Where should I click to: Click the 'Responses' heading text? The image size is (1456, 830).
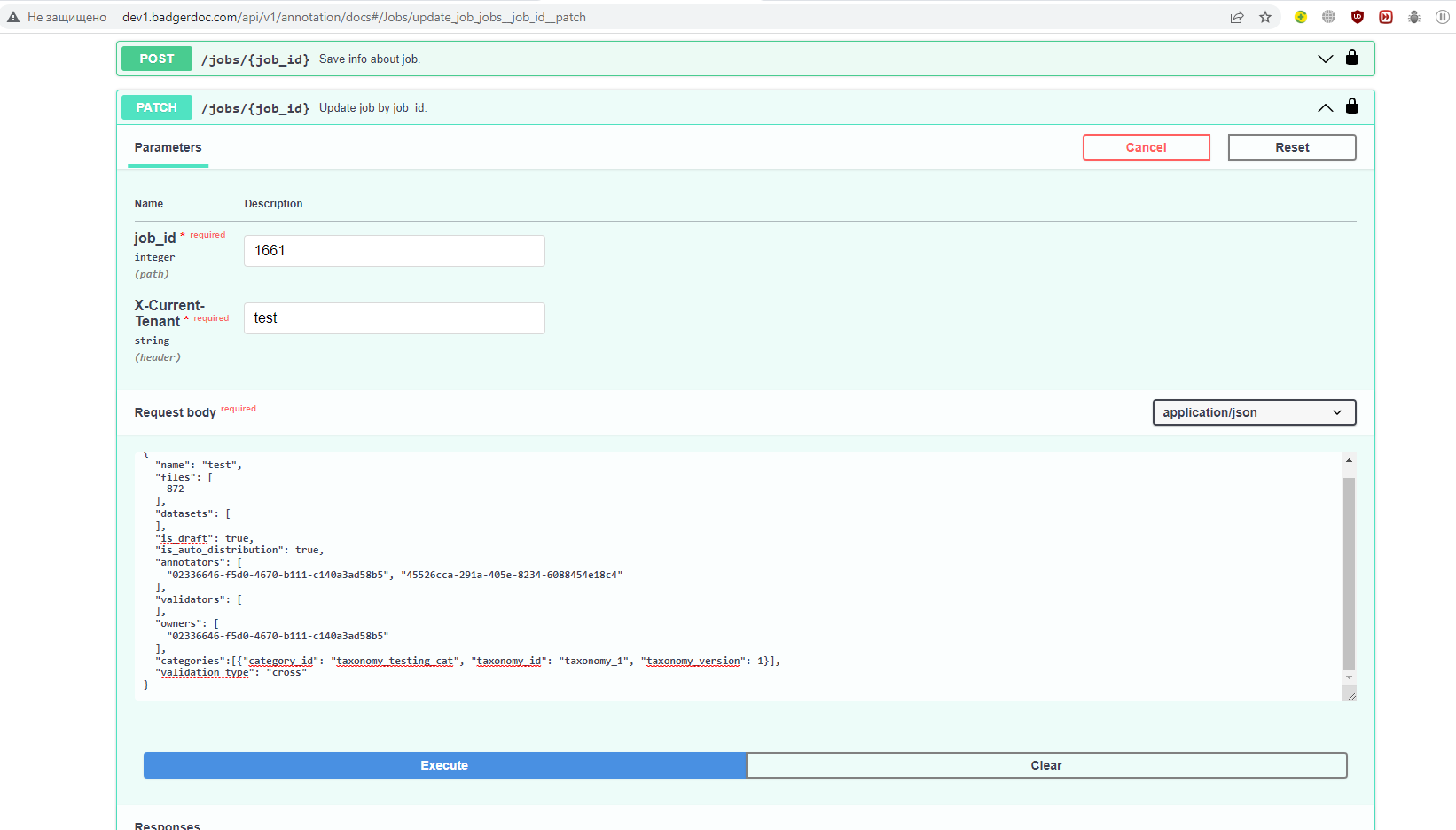168,826
